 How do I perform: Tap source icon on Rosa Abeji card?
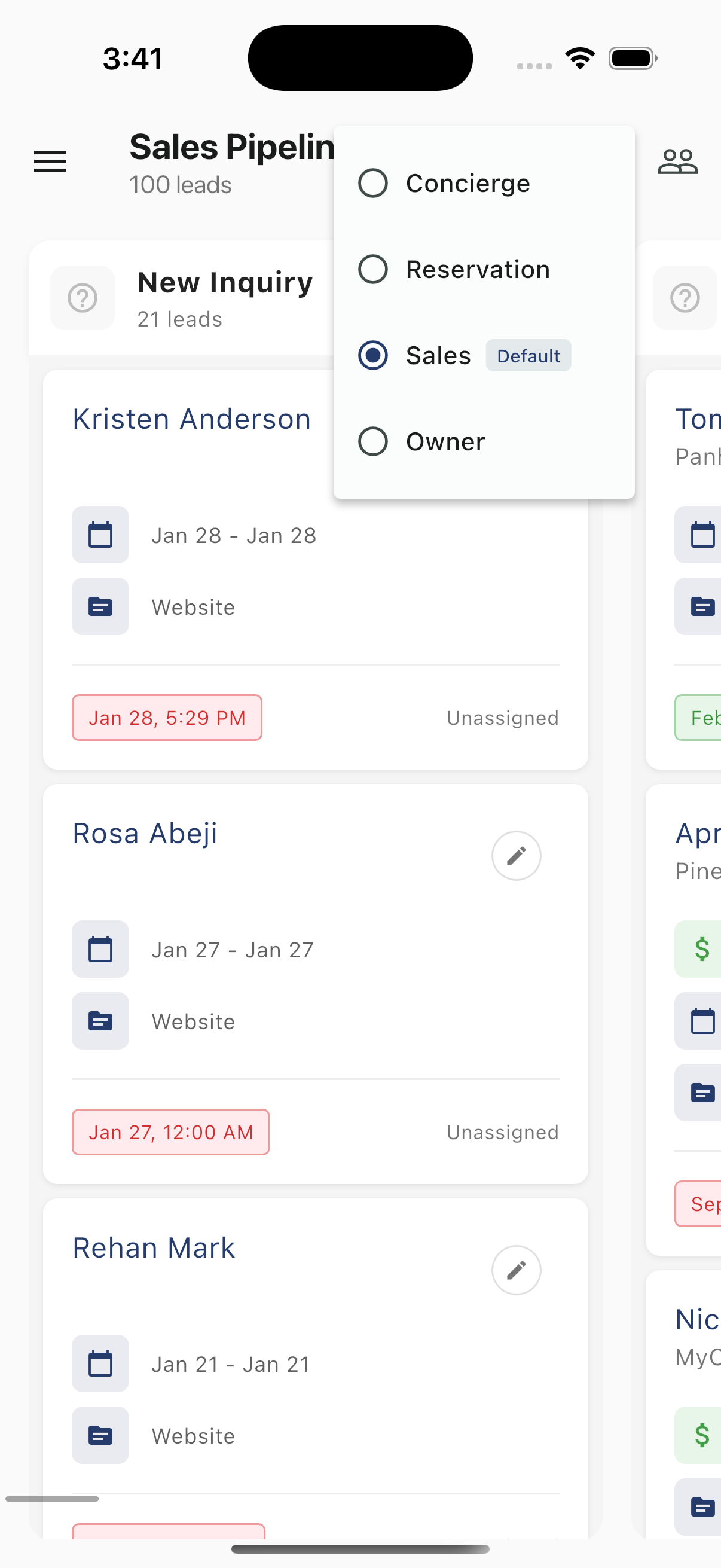pyautogui.click(x=100, y=1021)
